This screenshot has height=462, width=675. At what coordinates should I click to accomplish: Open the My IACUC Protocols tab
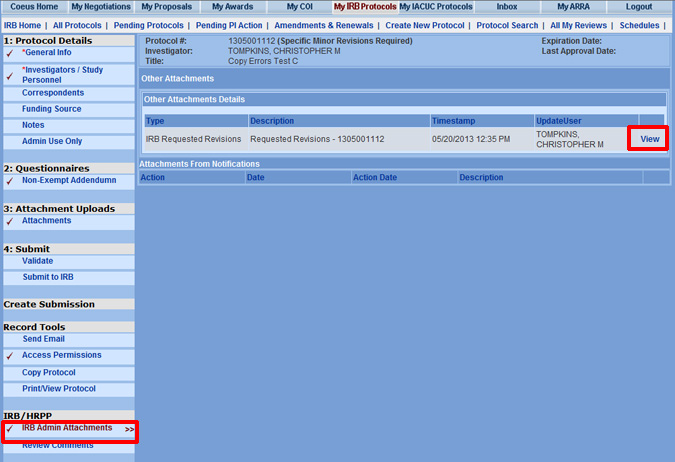coord(436,7)
